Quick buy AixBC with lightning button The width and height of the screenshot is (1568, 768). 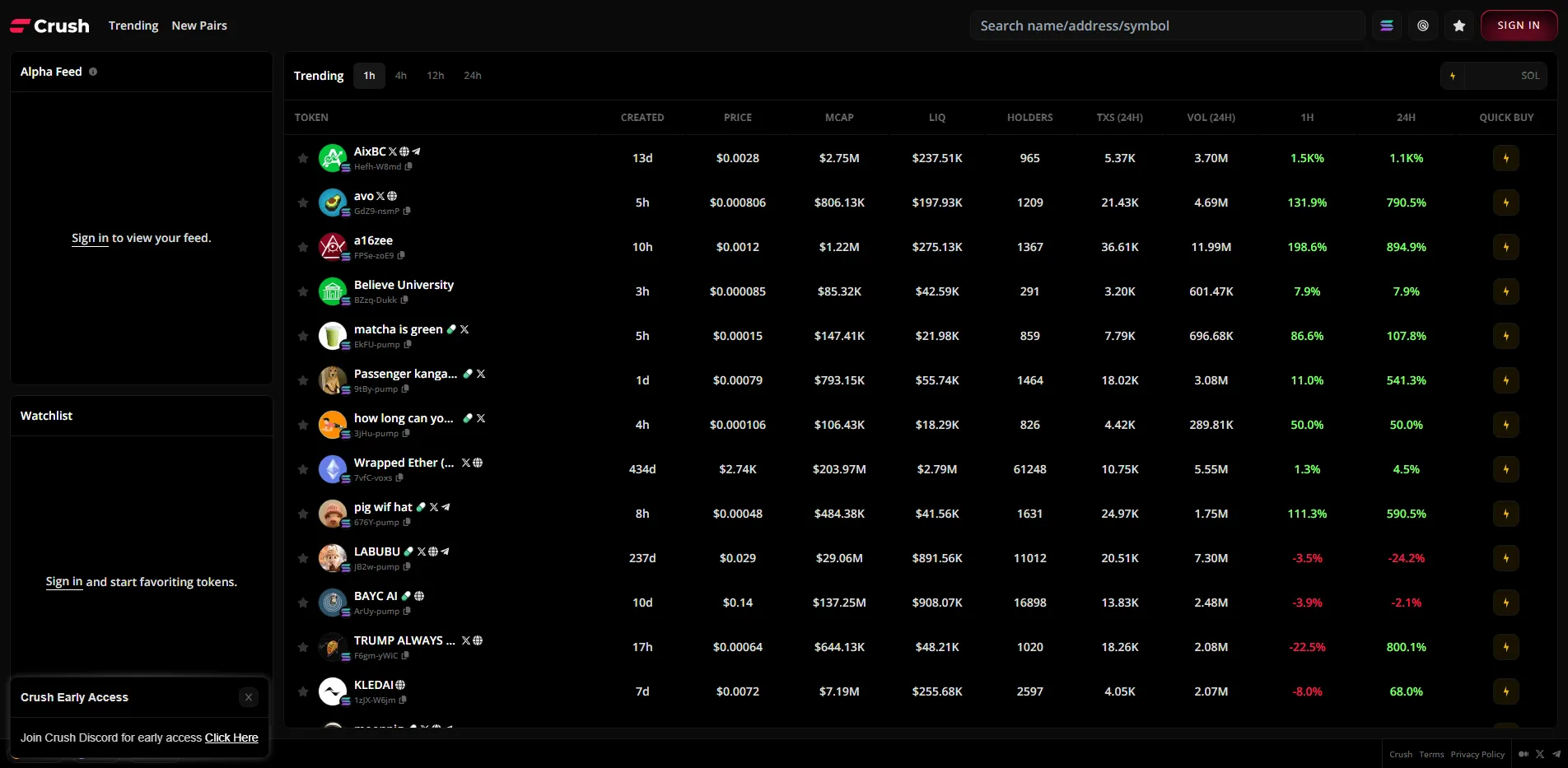[x=1505, y=158]
